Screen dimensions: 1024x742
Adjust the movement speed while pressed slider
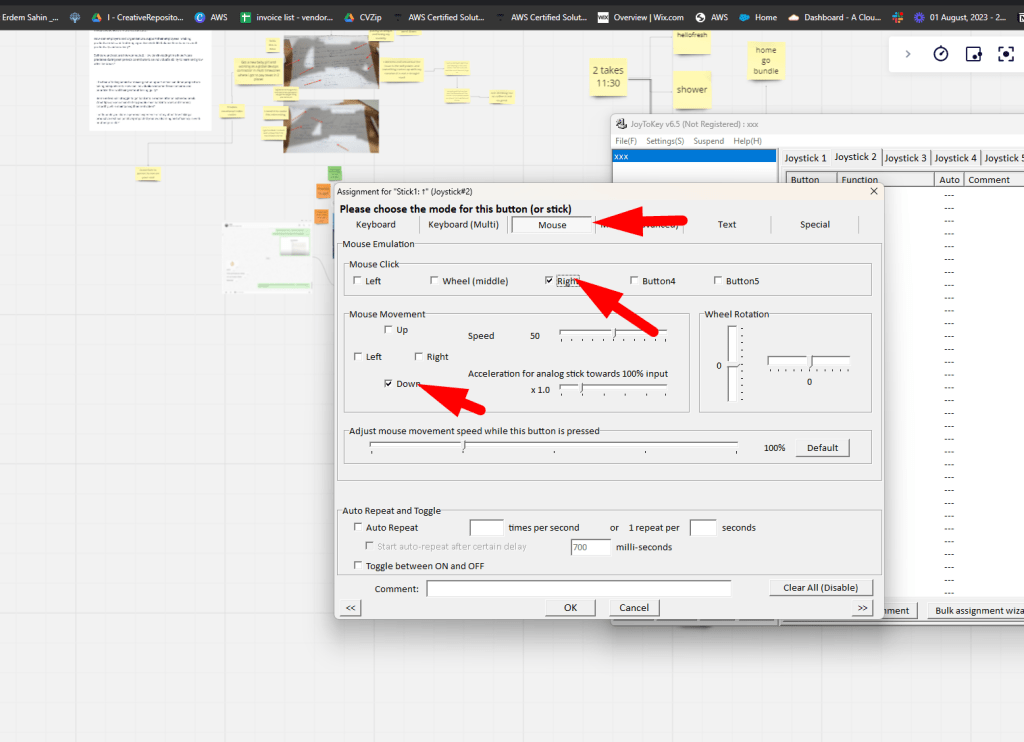click(x=554, y=447)
